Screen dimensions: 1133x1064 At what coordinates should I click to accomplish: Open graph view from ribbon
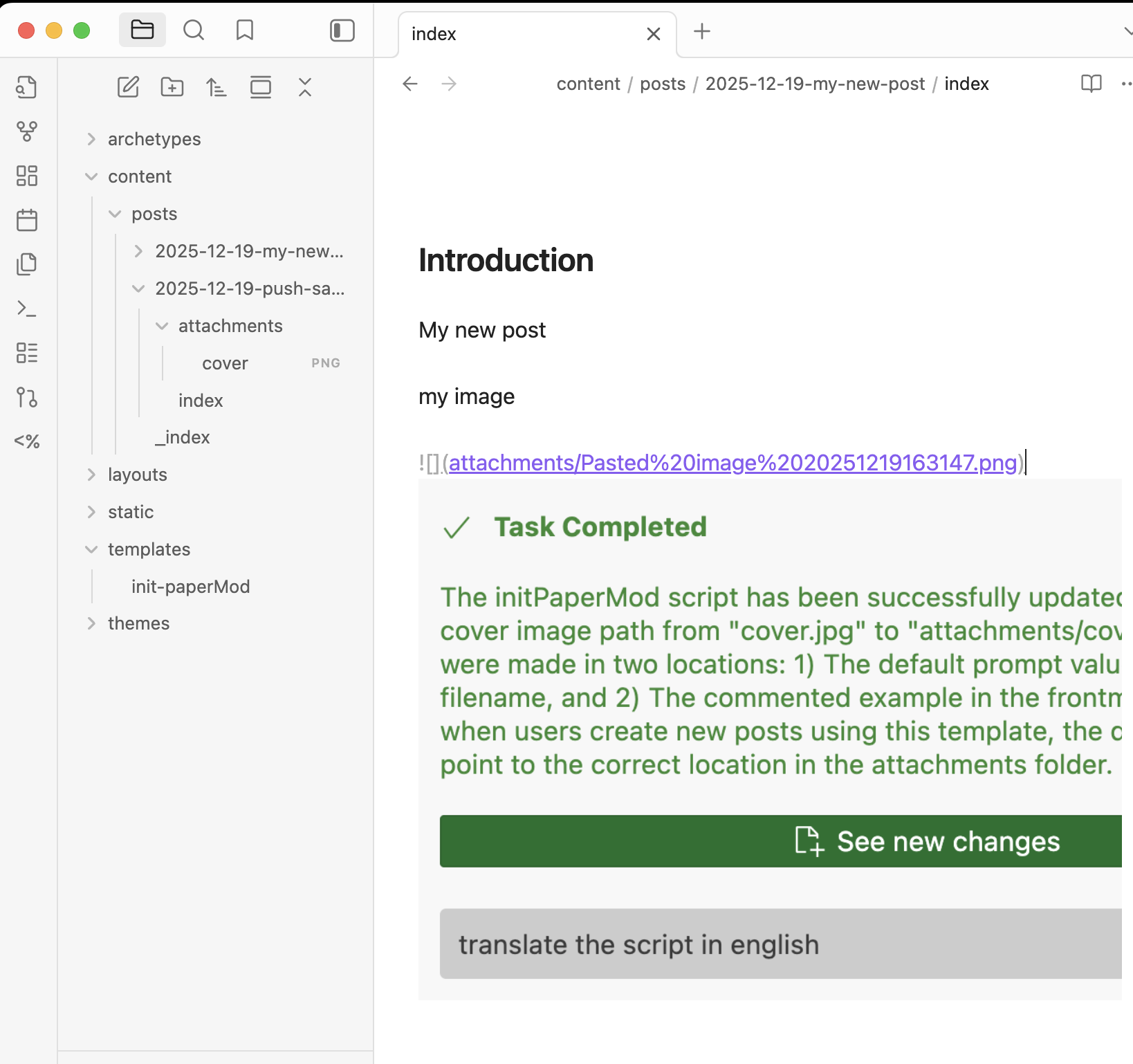coord(27,131)
